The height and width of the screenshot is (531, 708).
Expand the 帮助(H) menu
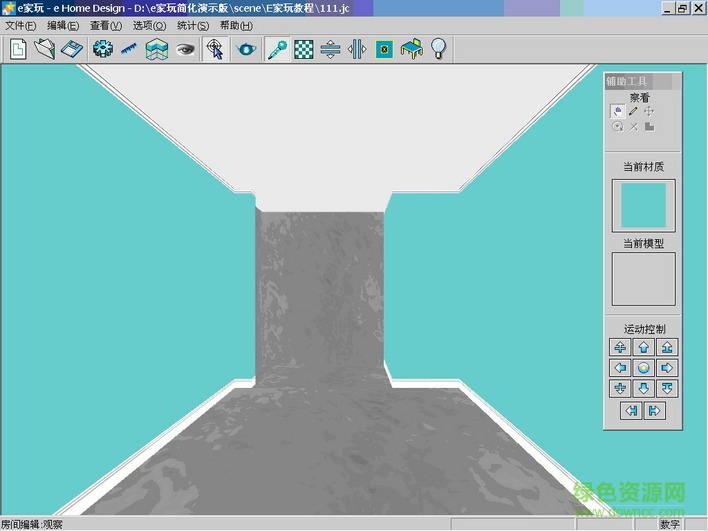pyautogui.click(x=235, y=25)
